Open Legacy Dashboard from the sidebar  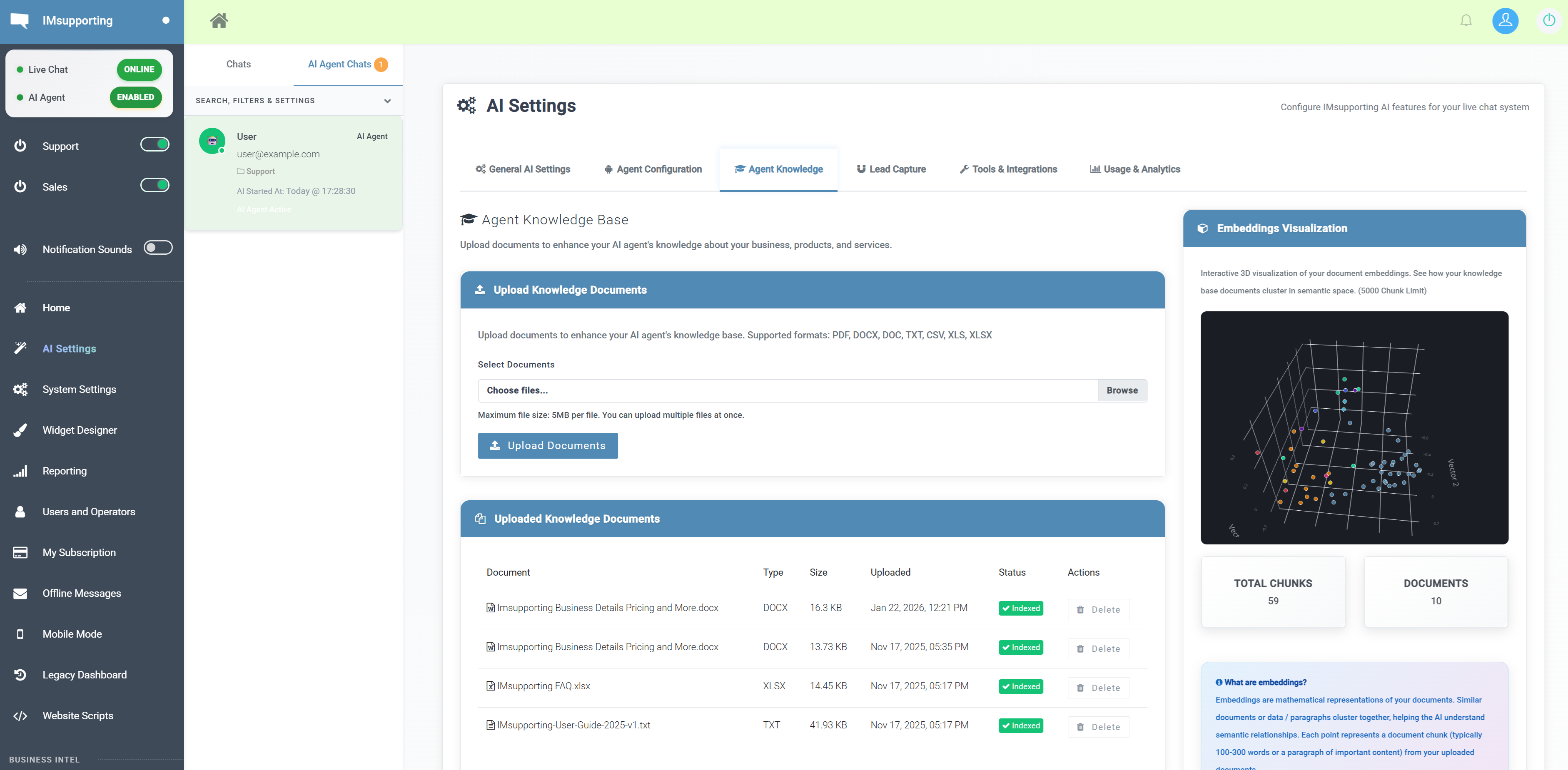pos(85,675)
